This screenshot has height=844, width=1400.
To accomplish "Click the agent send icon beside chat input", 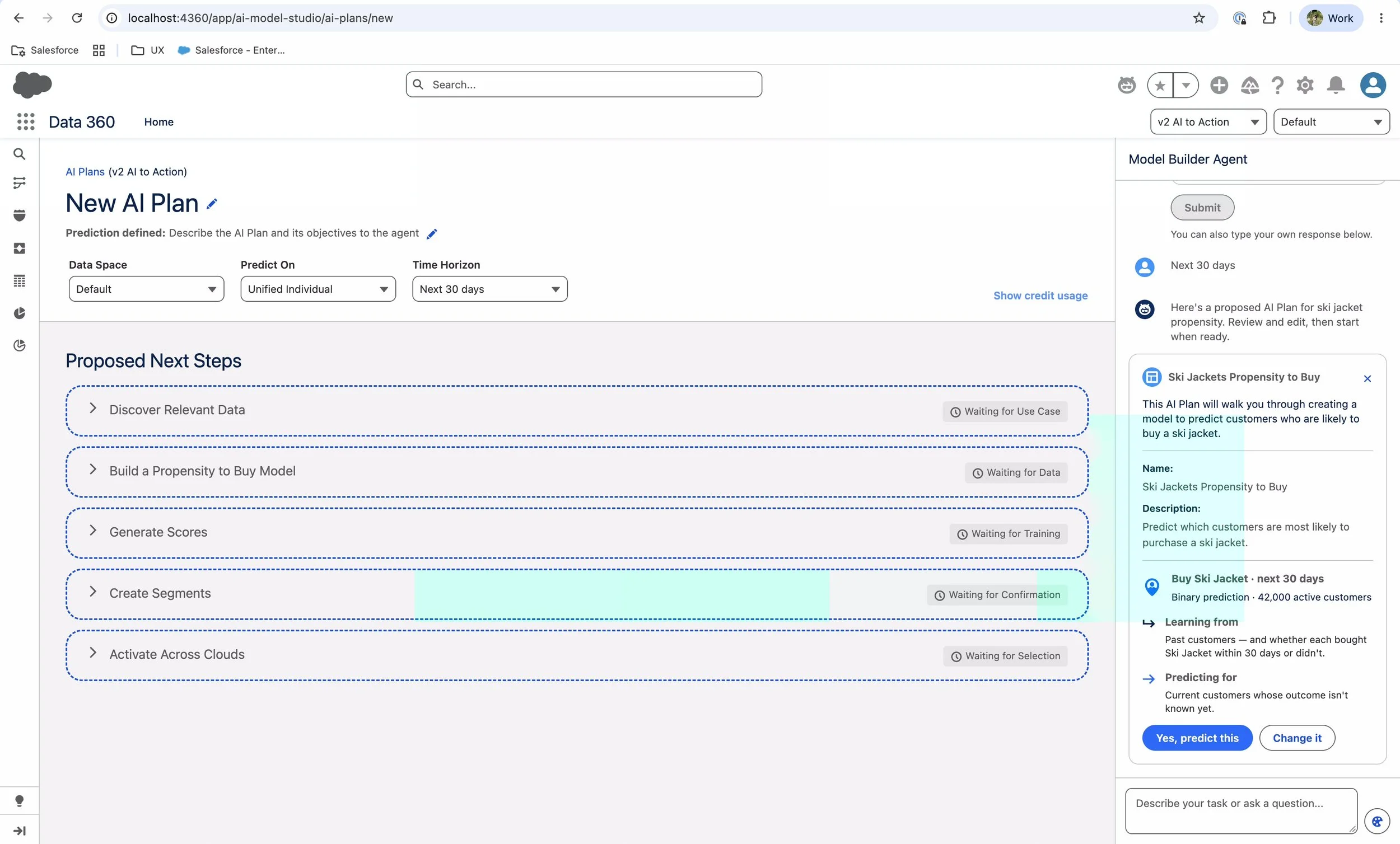I will (1377, 821).
